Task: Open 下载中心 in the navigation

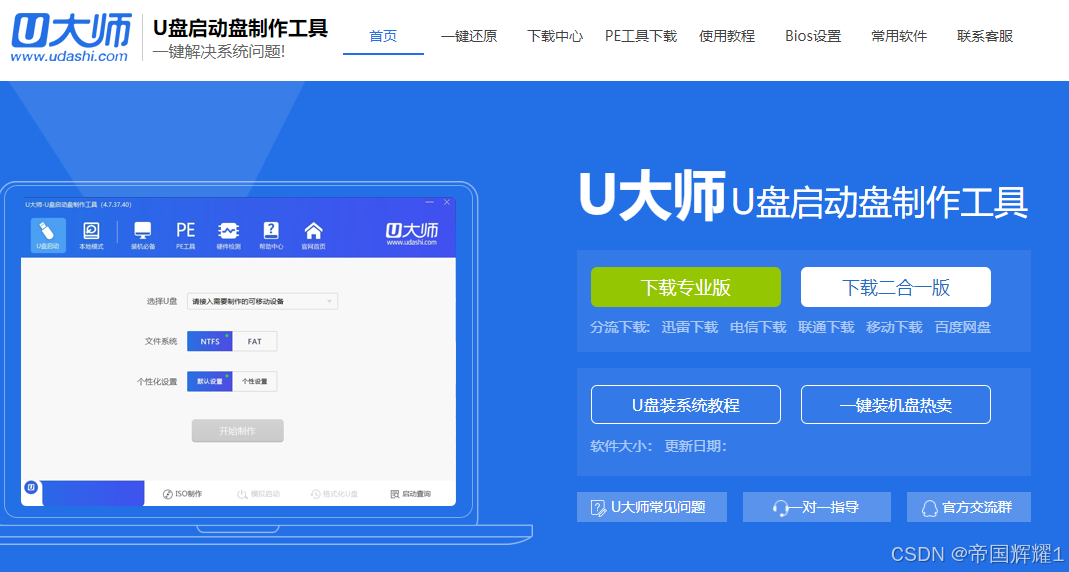Action: (x=555, y=36)
